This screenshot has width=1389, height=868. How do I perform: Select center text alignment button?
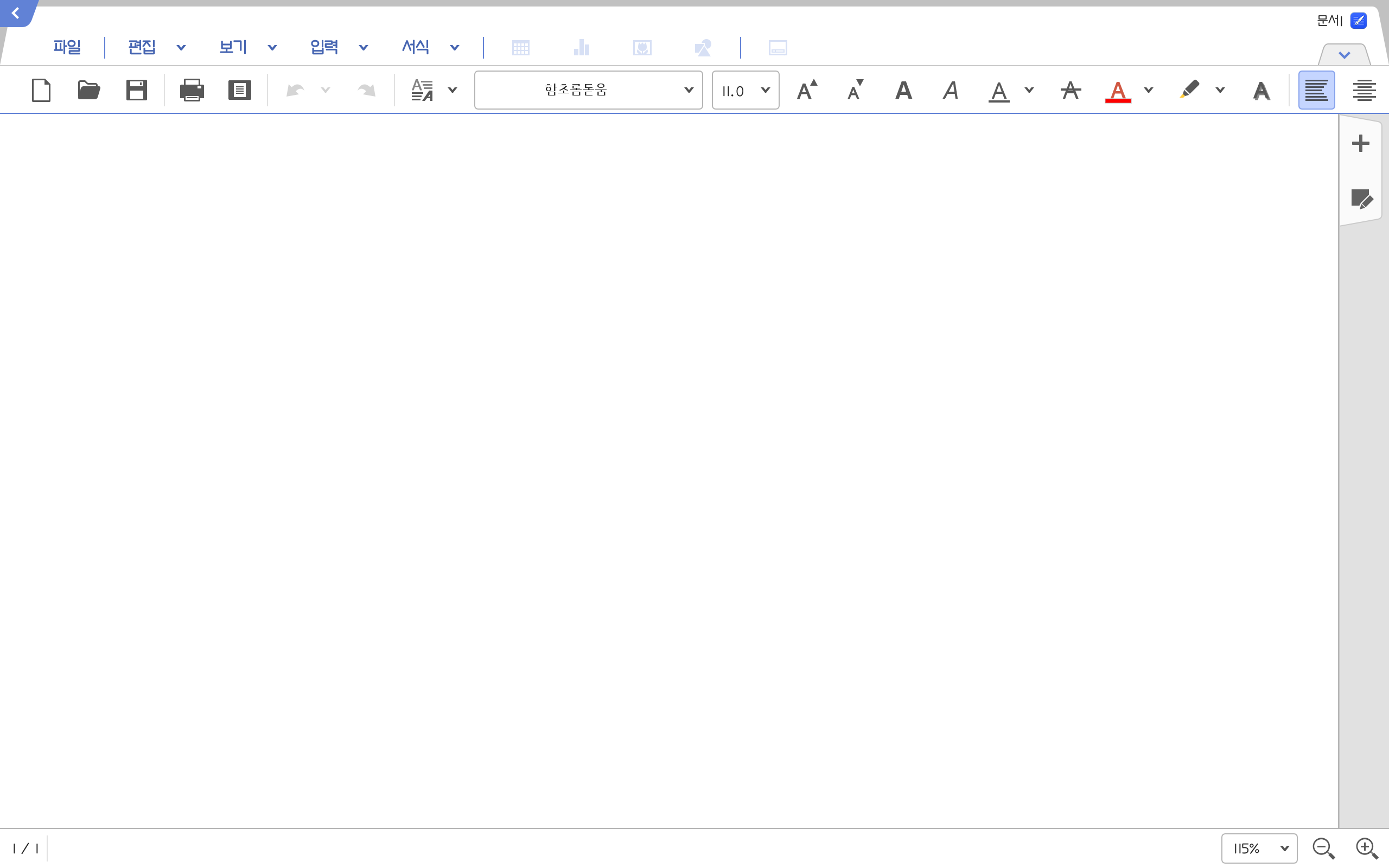click(1363, 90)
